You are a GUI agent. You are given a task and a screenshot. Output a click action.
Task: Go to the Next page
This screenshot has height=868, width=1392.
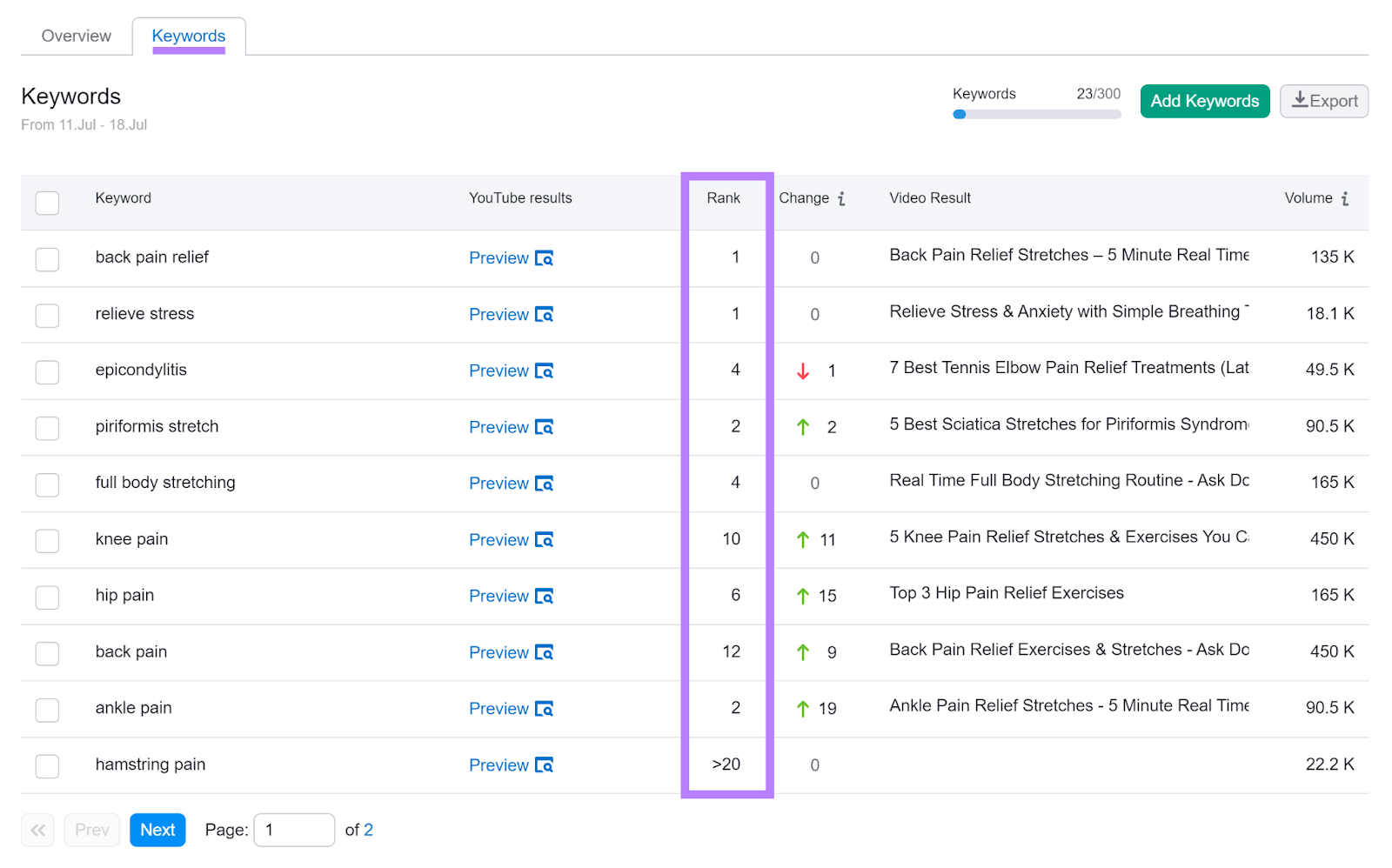point(157,830)
